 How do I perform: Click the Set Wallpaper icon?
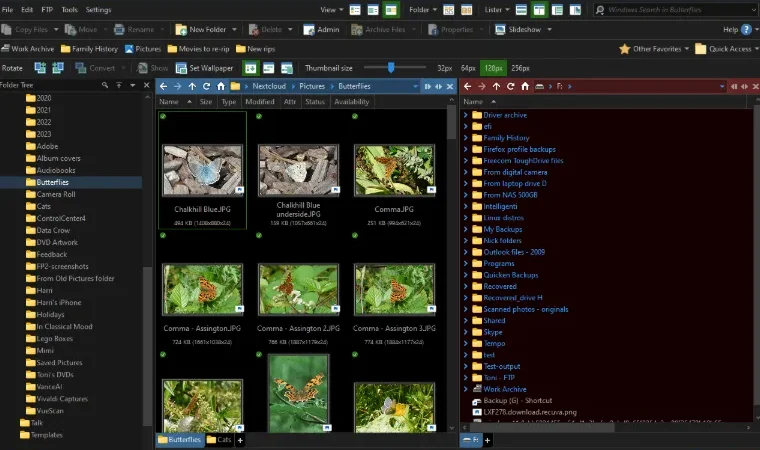click(x=181, y=68)
